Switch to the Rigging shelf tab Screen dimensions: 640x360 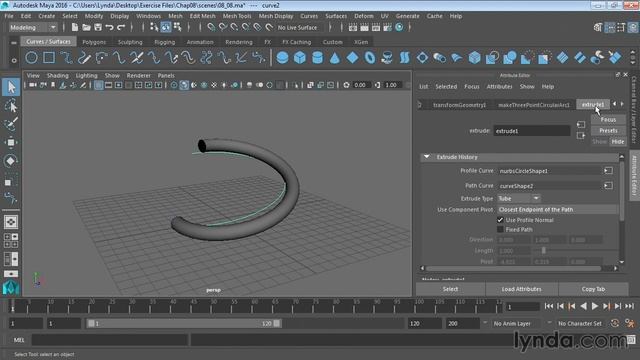[164, 42]
